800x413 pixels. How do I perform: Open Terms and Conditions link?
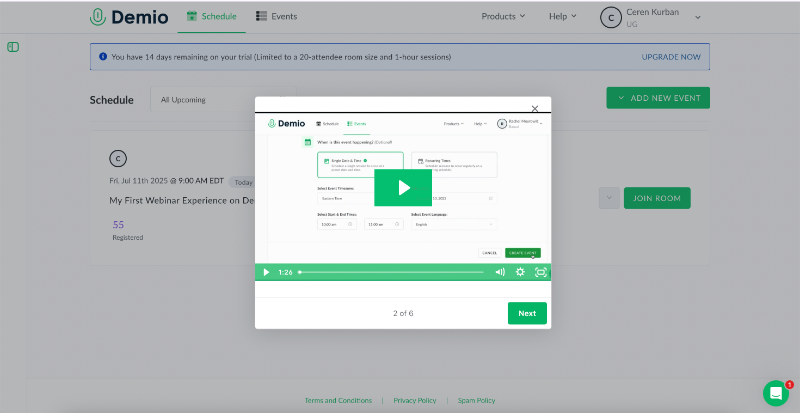pos(338,400)
